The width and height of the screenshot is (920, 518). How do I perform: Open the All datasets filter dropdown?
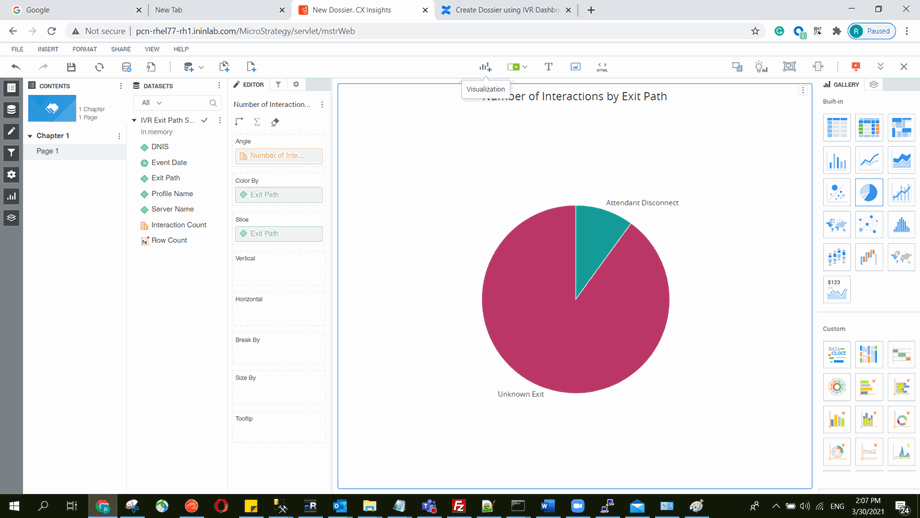[152, 103]
